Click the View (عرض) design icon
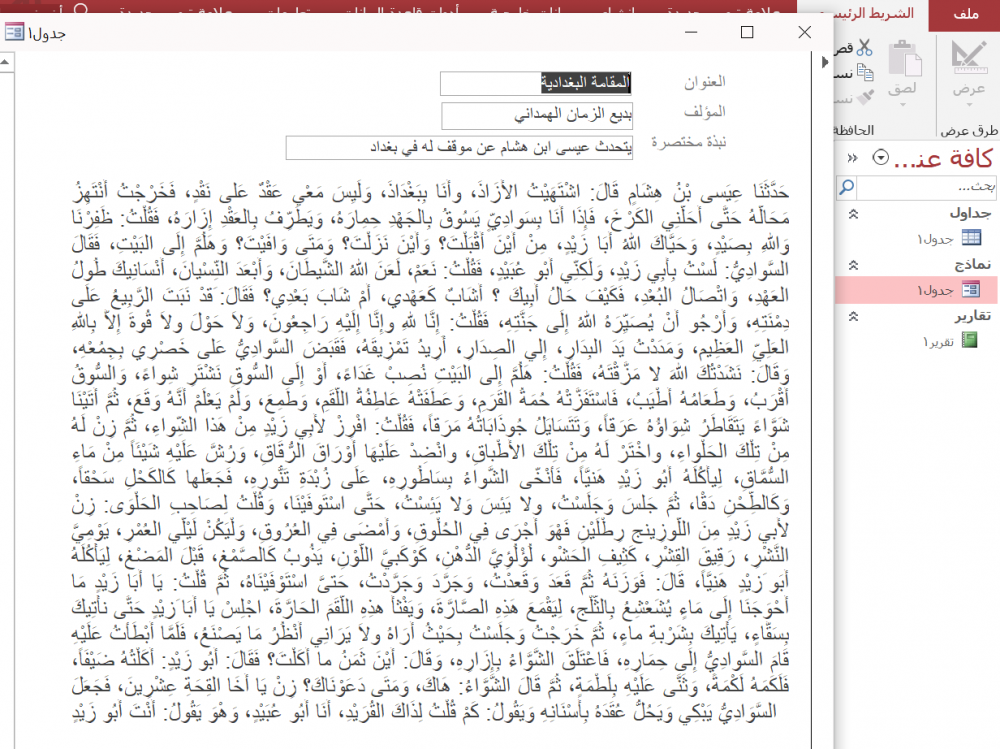 coord(968,57)
